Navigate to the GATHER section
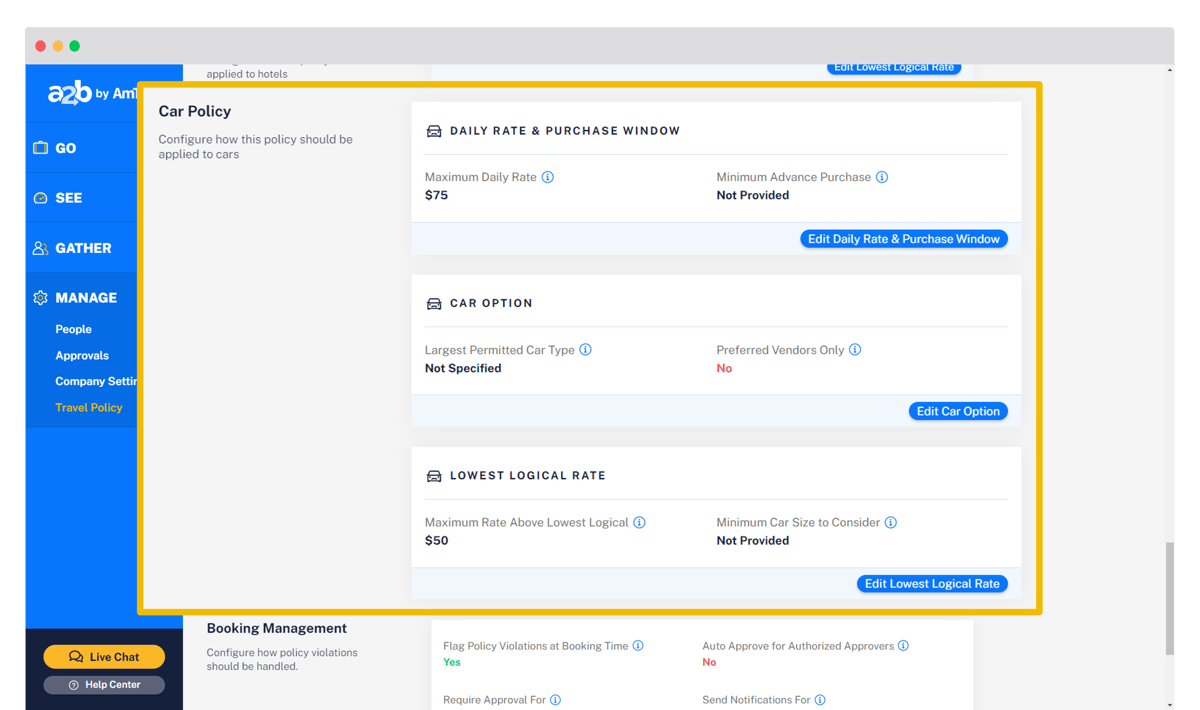The image size is (1200, 710). coord(82,248)
